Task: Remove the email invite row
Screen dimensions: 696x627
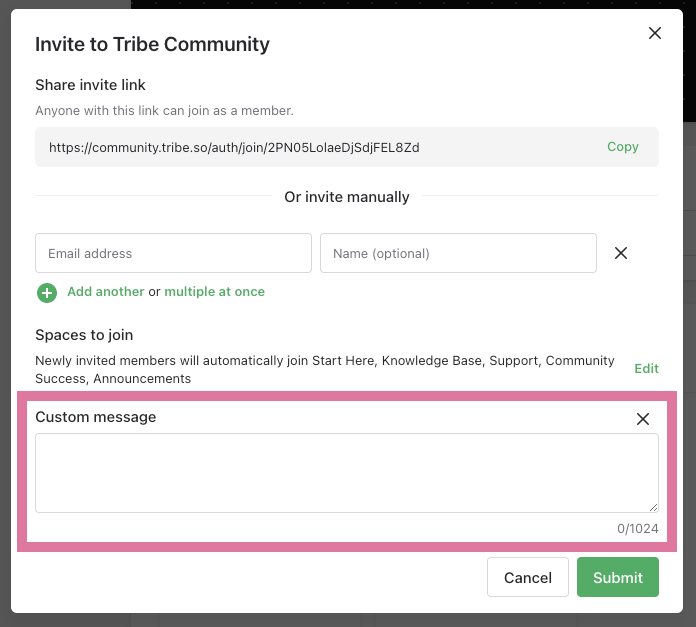Action: click(x=621, y=253)
